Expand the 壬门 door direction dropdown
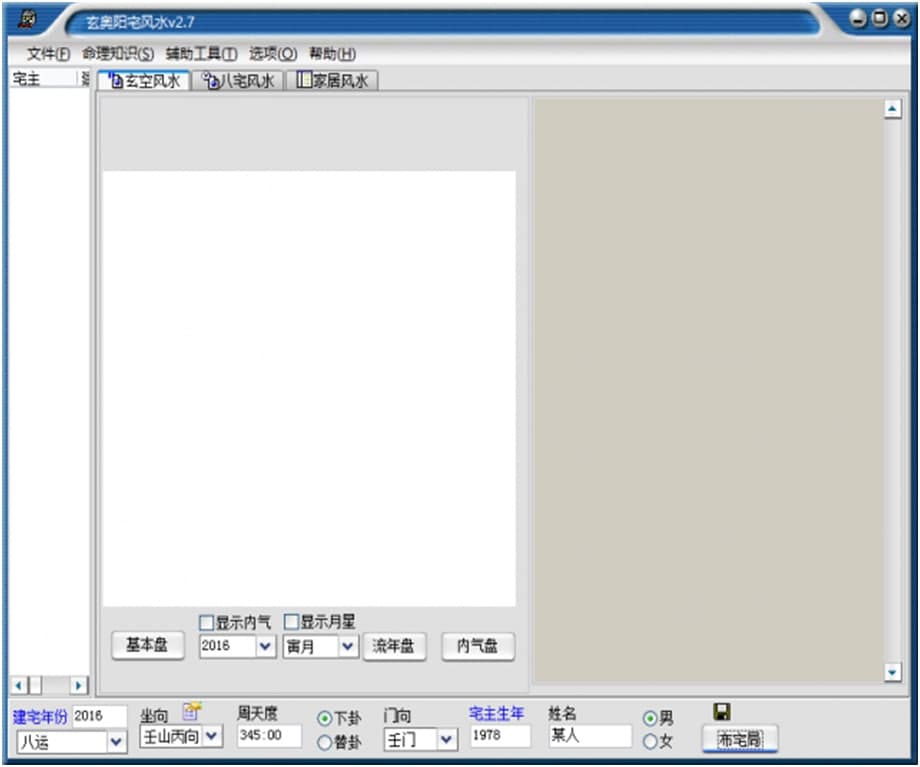This screenshot has width=920, height=767. click(447, 739)
